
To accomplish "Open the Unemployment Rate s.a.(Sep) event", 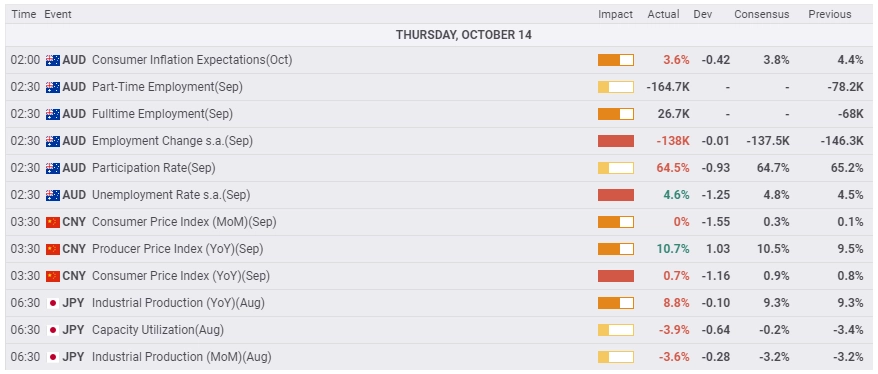I will pos(171,195).
